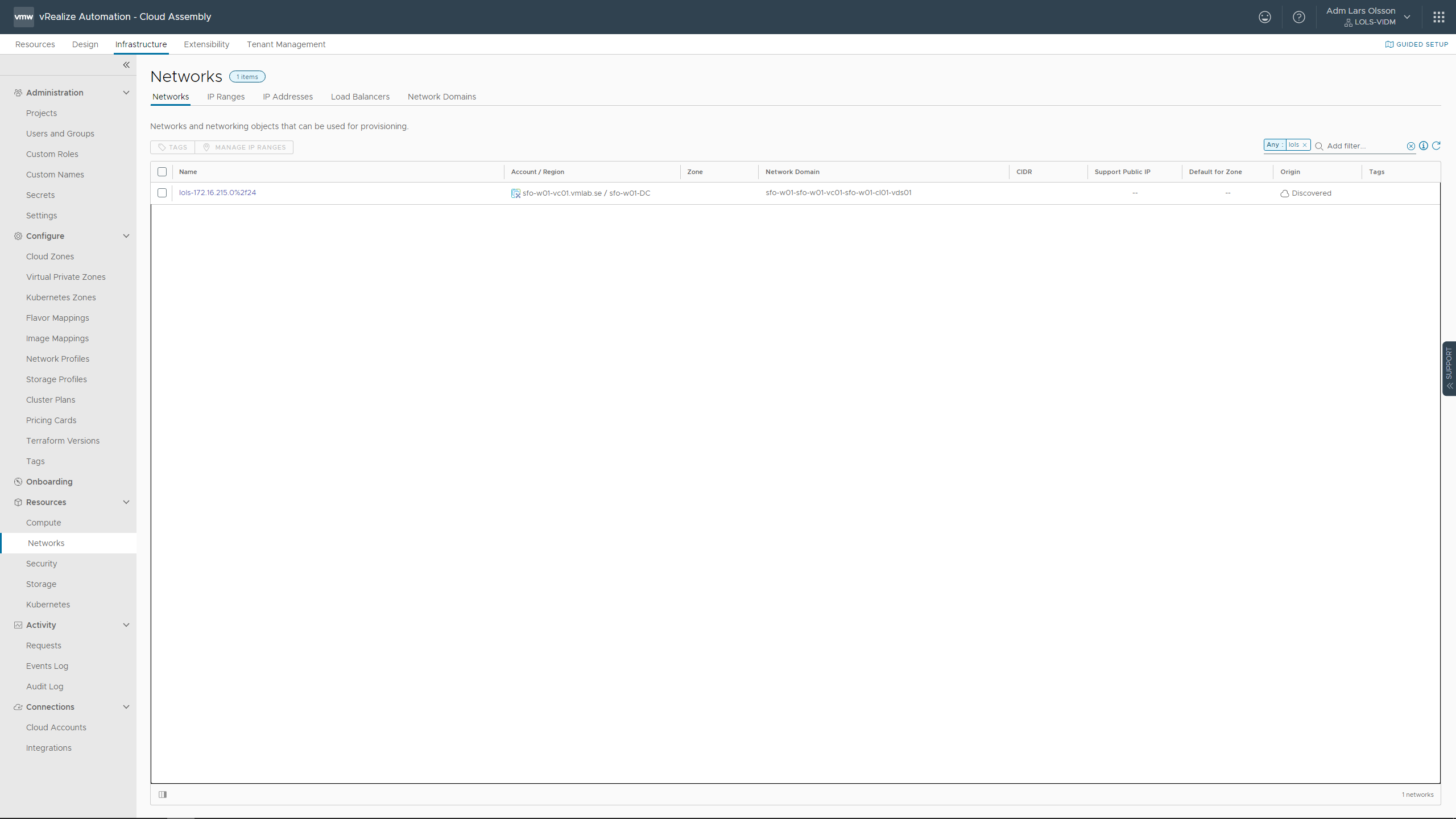Click the Configure gear icon
The width and height of the screenshot is (1456, 819).
point(18,236)
